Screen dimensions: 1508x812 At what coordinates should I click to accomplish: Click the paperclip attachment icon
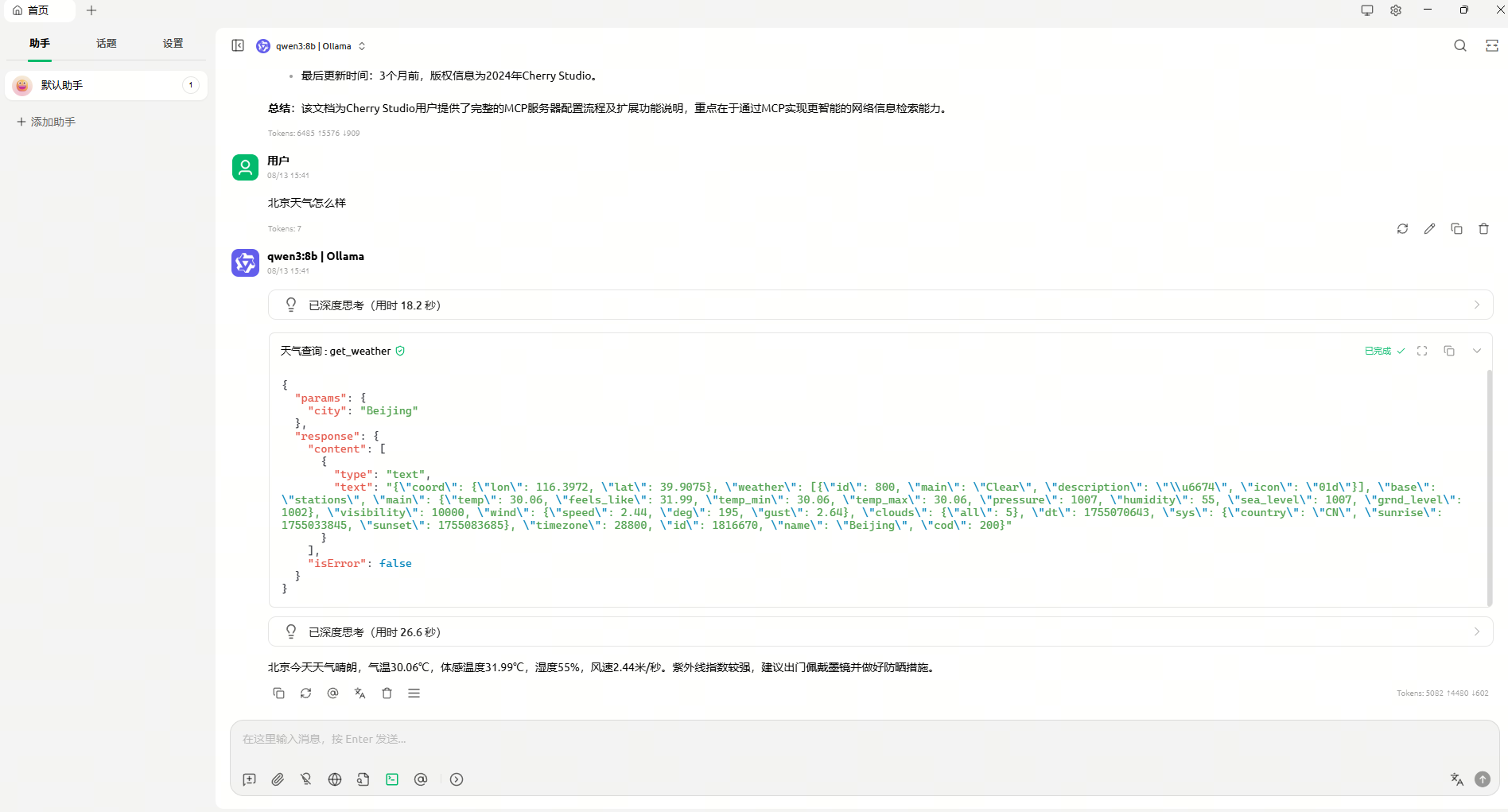[x=278, y=779]
